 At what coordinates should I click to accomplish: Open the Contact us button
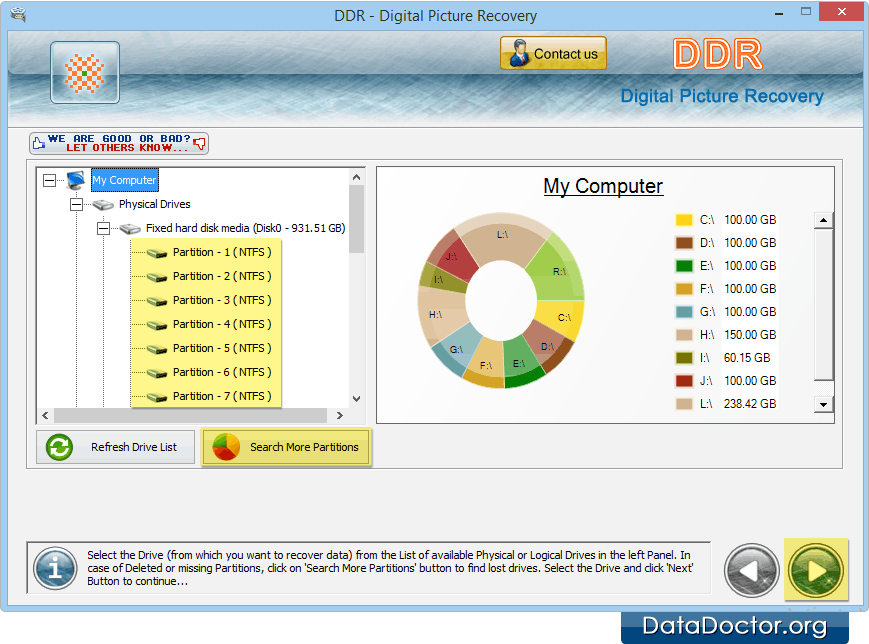[x=553, y=54]
